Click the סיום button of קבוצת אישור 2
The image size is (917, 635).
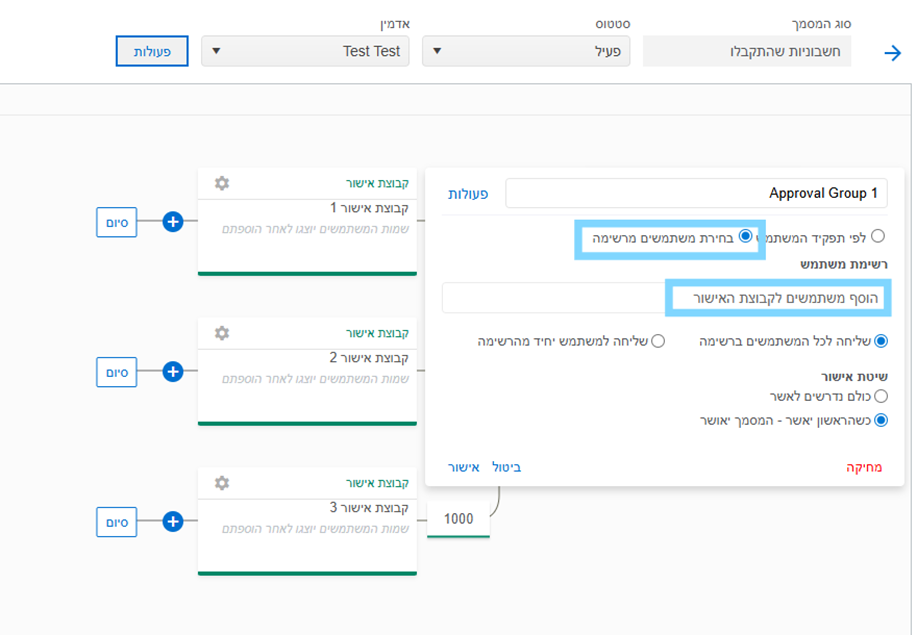(x=116, y=372)
